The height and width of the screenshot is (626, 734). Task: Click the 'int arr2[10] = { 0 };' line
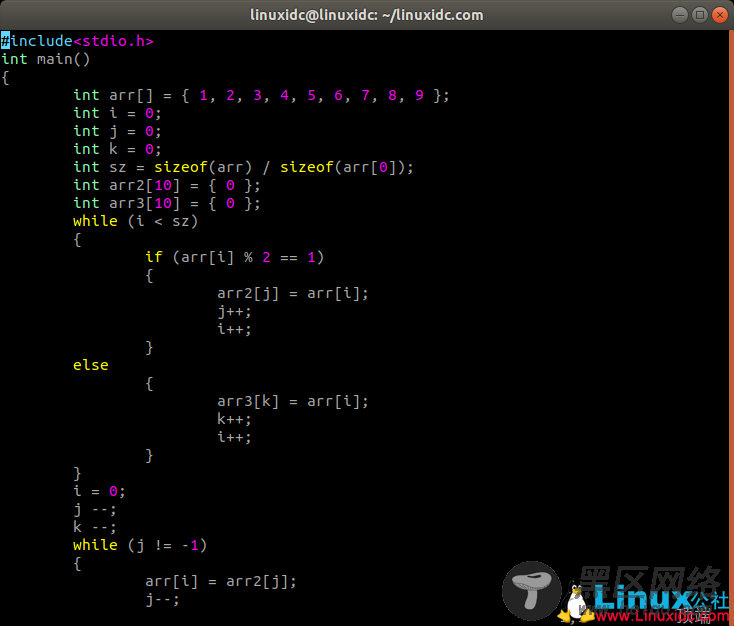click(x=167, y=185)
